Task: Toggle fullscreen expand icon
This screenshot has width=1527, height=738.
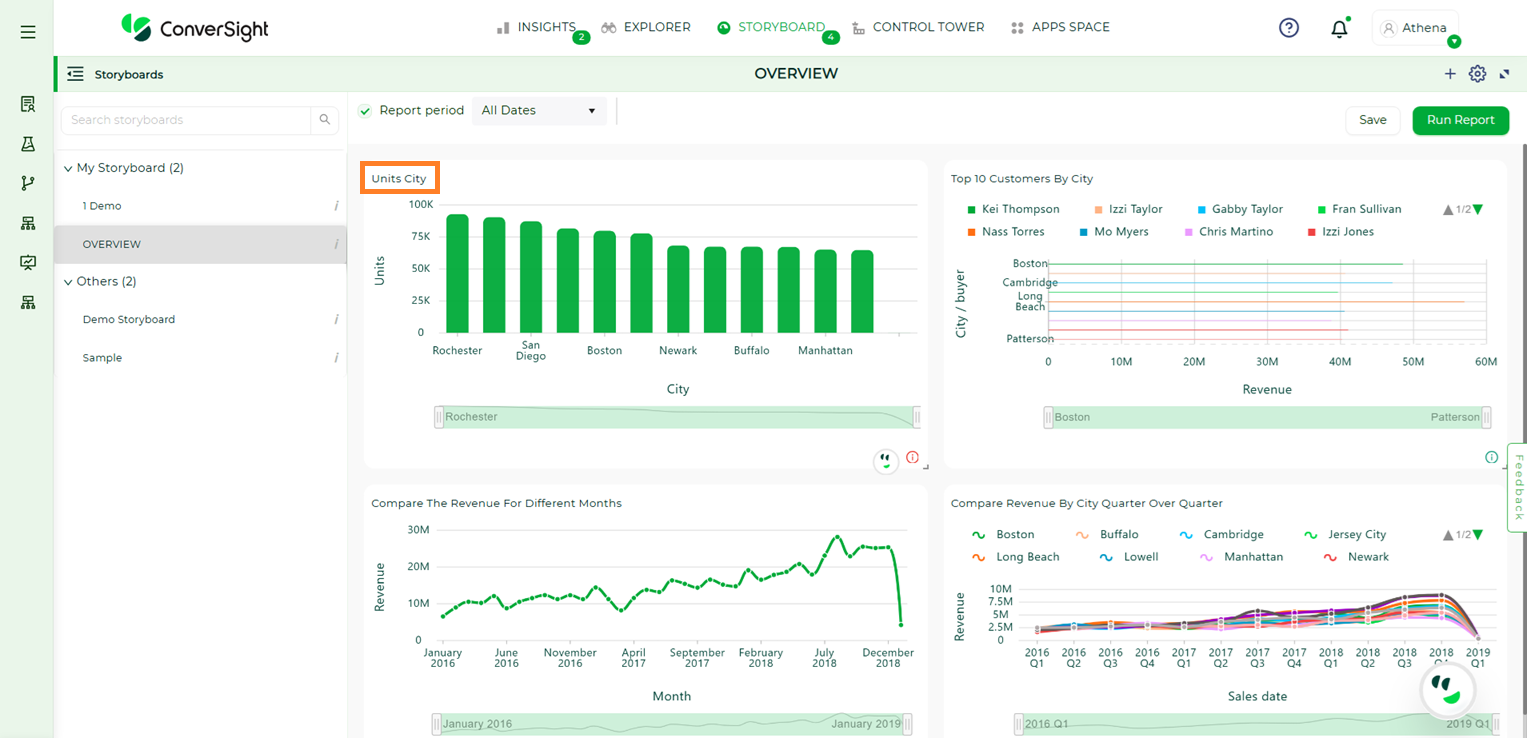Action: (x=1504, y=74)
